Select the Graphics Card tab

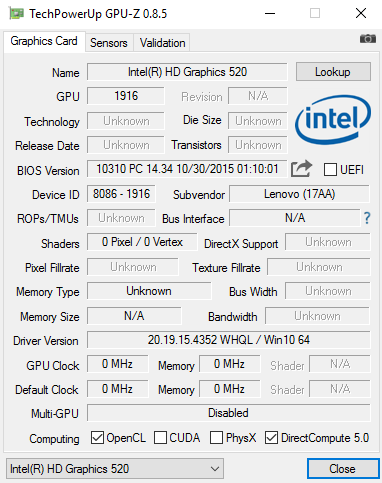point(44,41)
